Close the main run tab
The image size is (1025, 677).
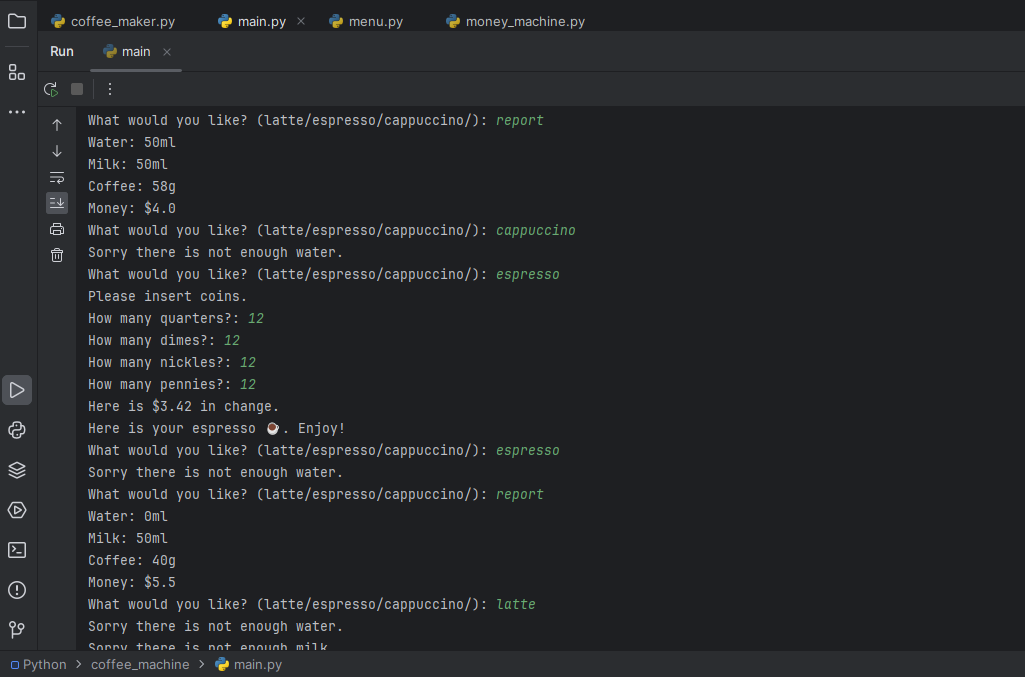pos(167,52)
